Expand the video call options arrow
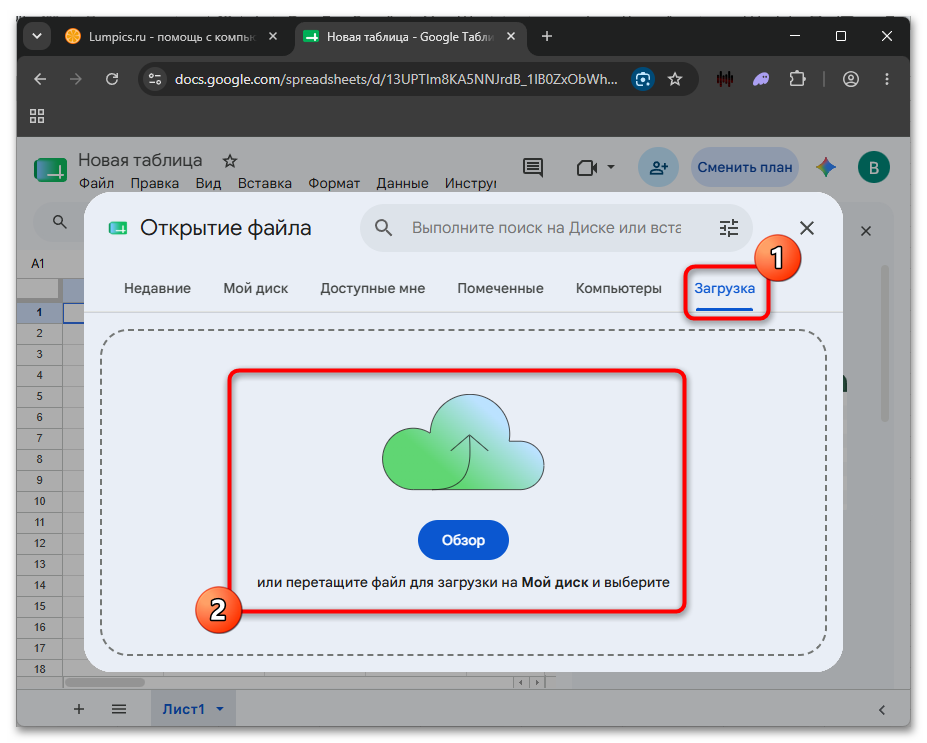927x743 pixels. (611, 167)
